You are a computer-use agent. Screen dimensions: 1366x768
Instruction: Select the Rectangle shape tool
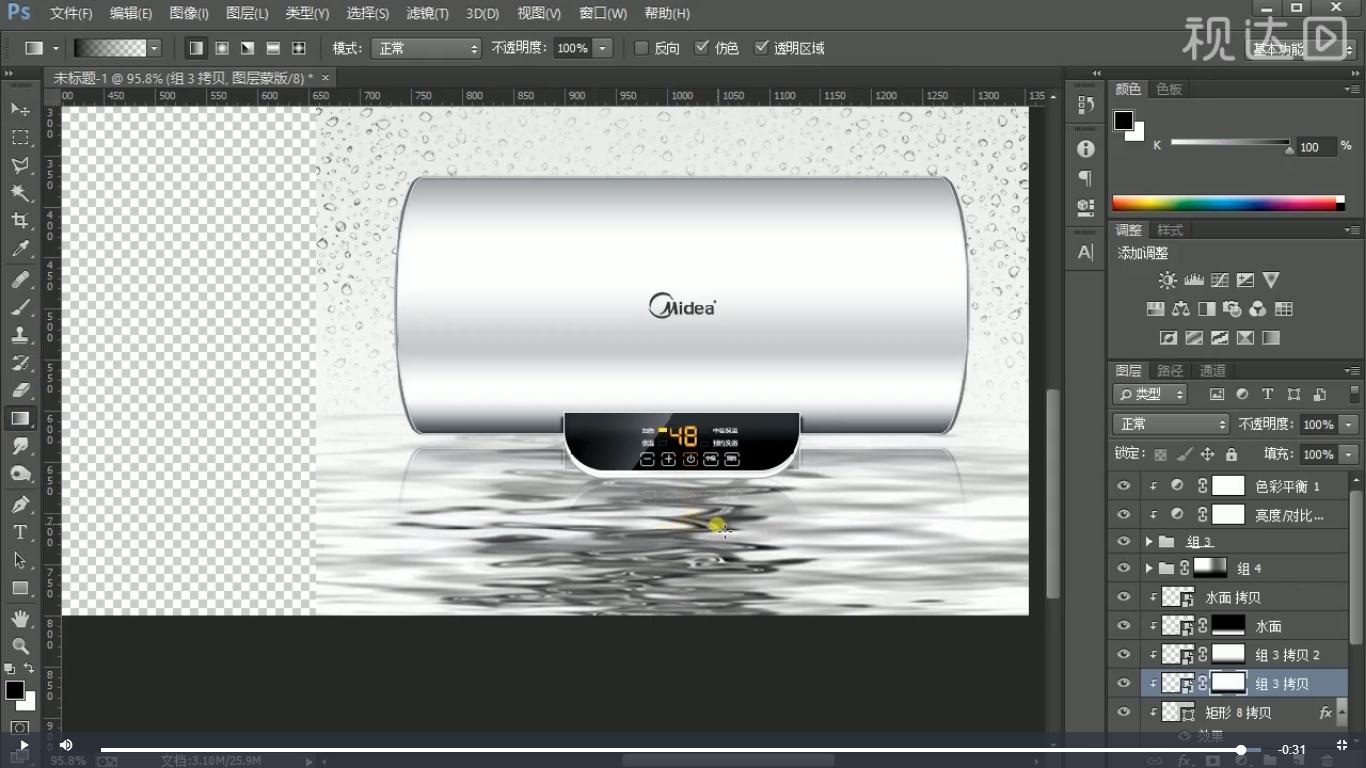click(19, 588)
